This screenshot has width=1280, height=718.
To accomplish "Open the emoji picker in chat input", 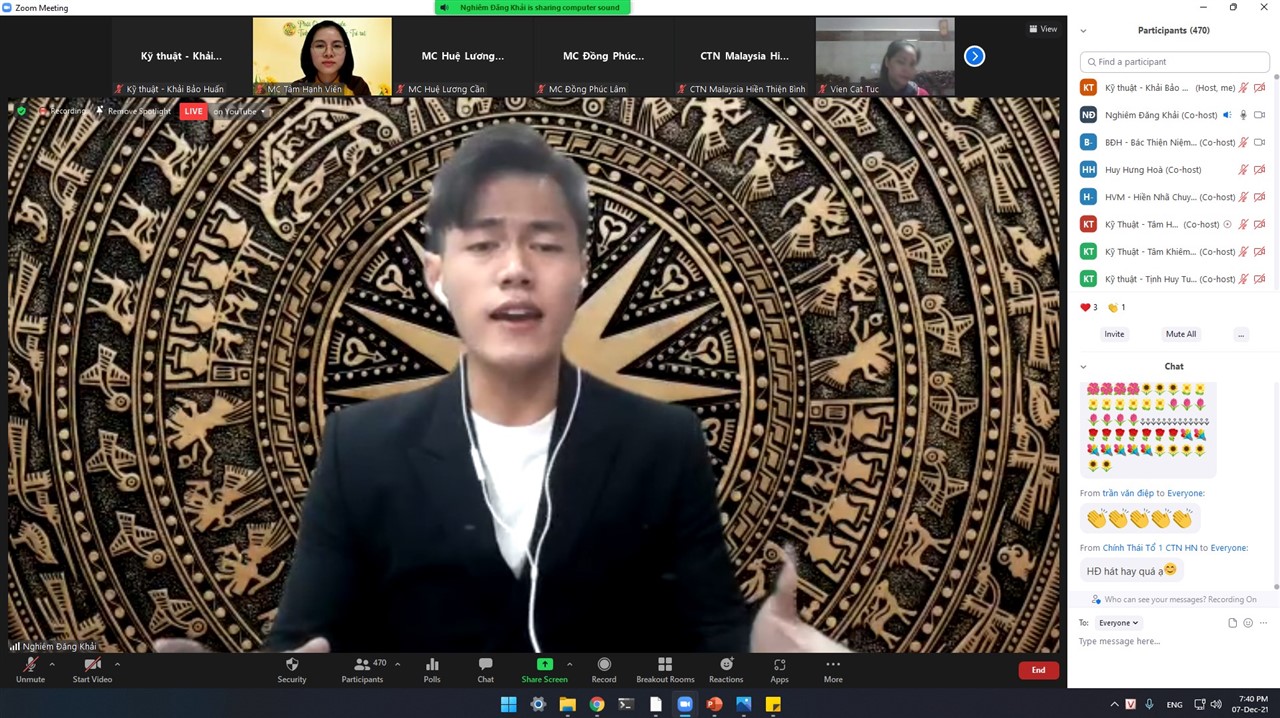I will point(1248,623).
